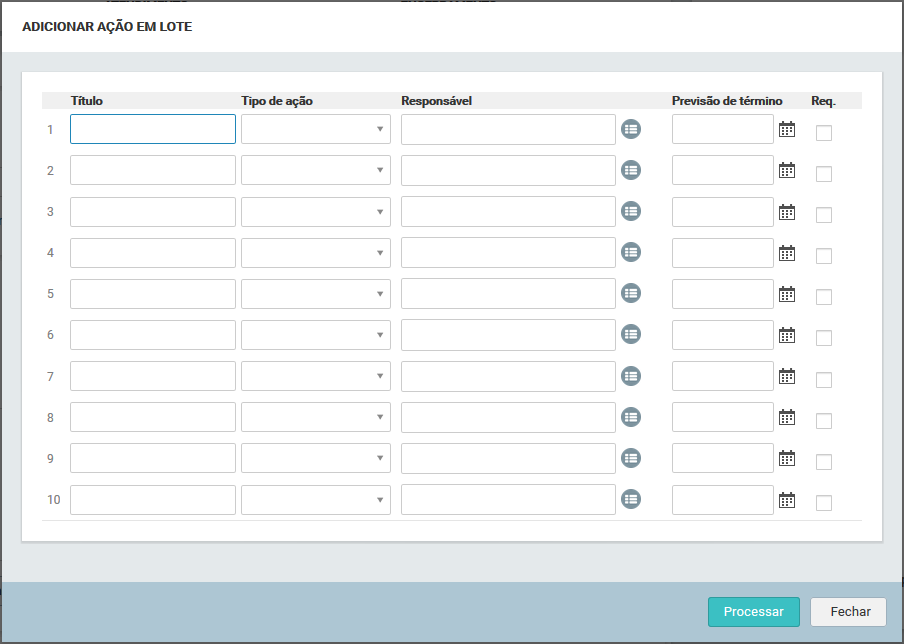Image resolution: width=904 pixels, height=644 pixels.
Task: Open the calendar picker for row 9
Action: click(787, 458)
